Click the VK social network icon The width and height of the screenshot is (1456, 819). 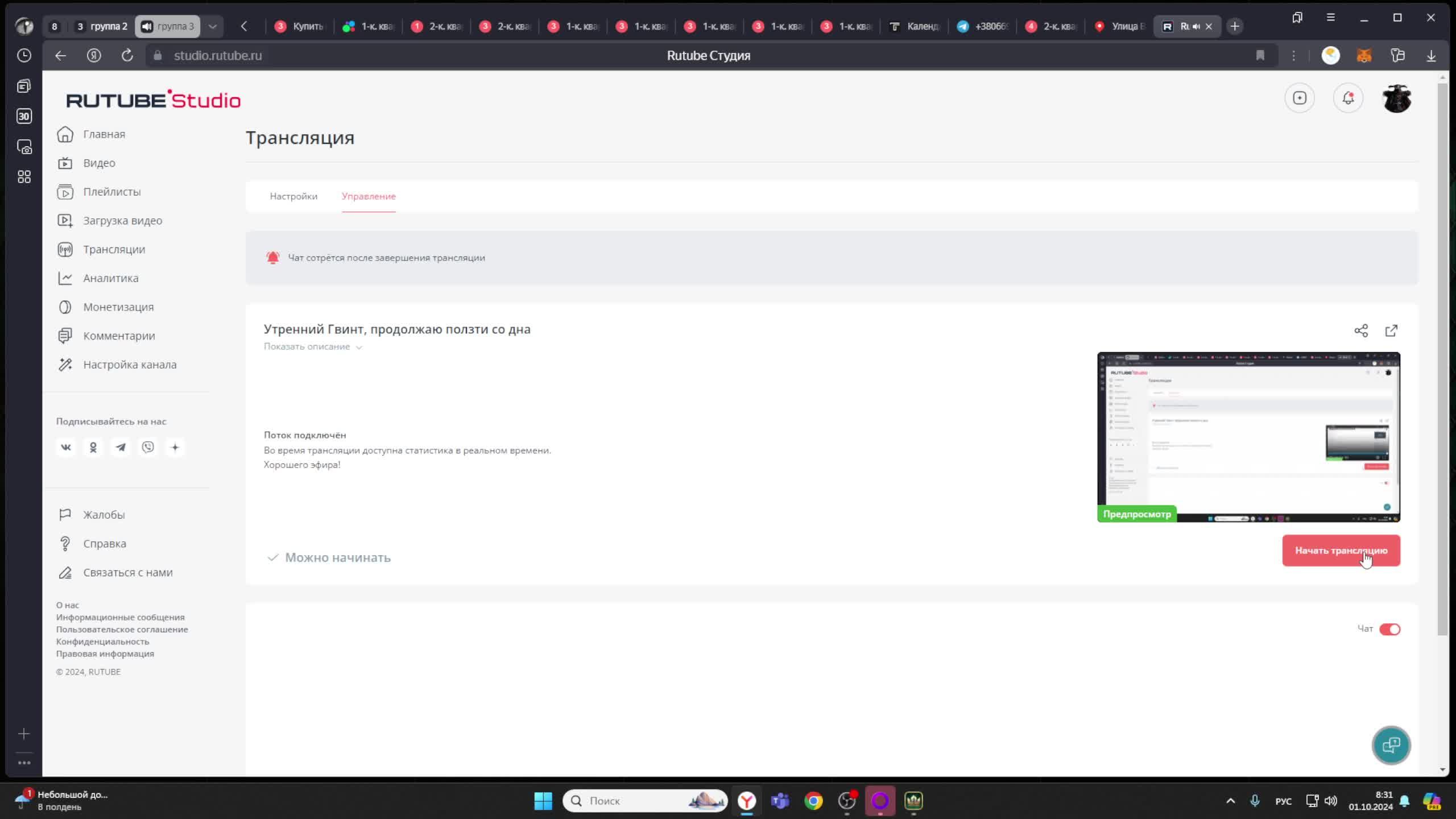[x=66, y=448]
